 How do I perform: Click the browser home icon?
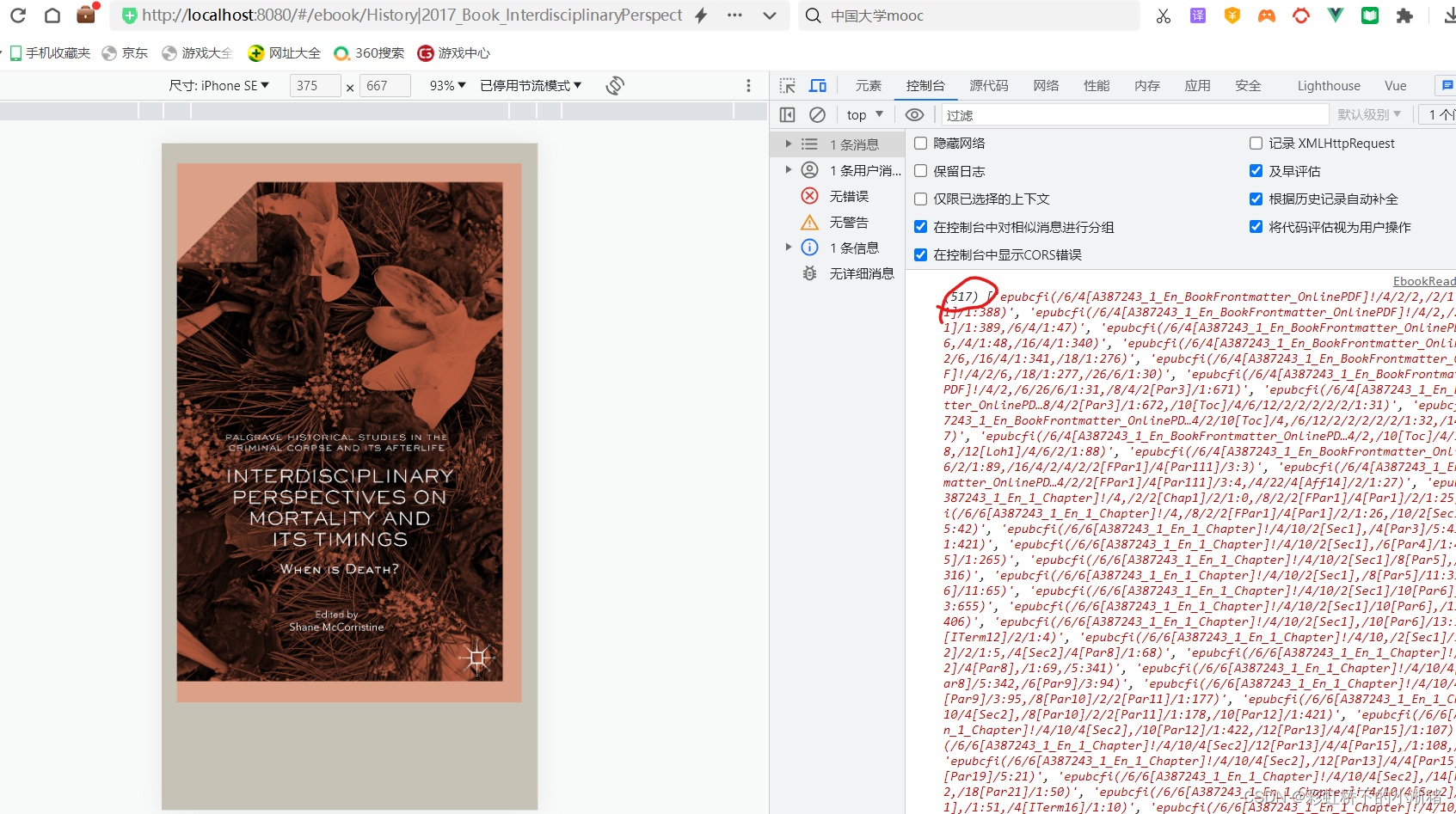tap(52, 15)
